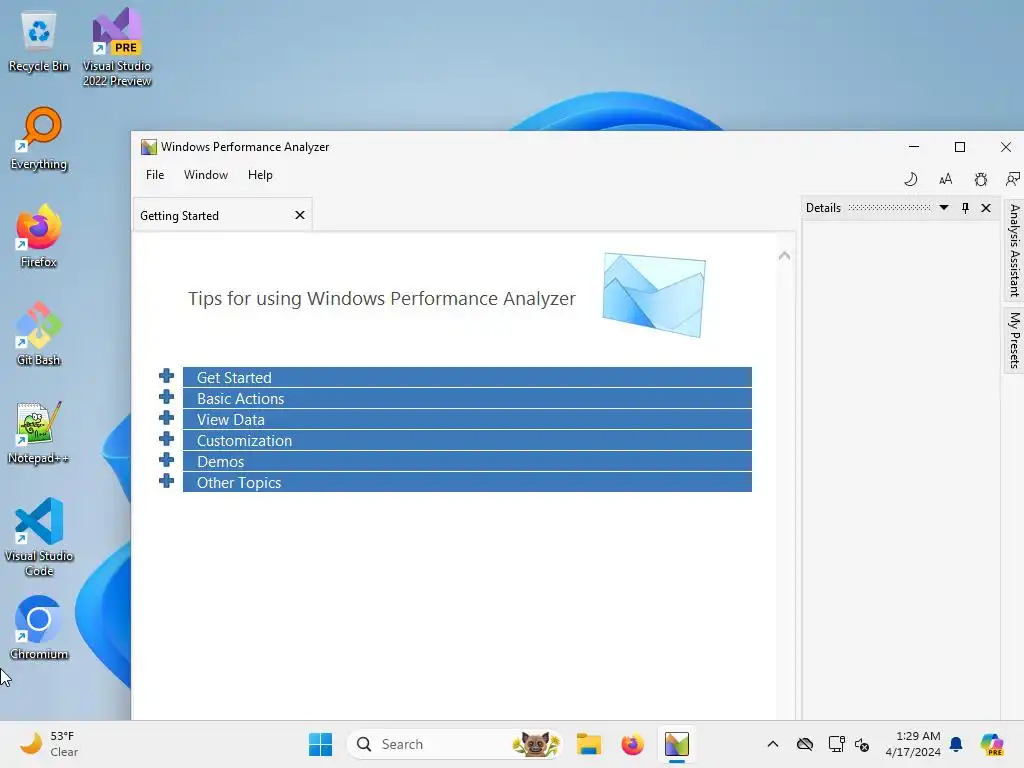Open the Window menu
The width and height of the screenshot is (1024, 768).
(x=206, y=175)
